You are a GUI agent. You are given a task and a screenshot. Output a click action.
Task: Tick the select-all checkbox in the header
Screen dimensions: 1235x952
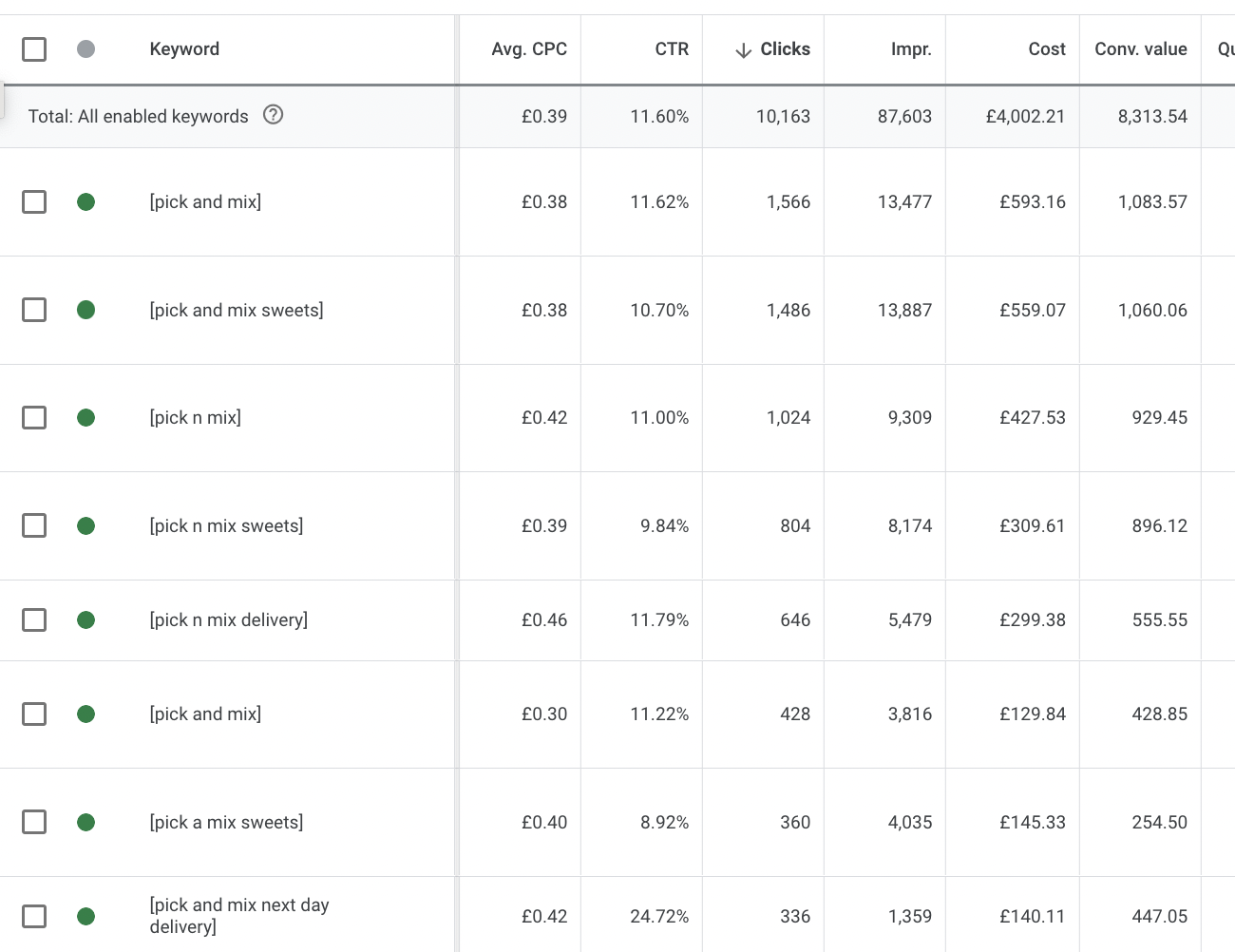(x=34, y=48)
